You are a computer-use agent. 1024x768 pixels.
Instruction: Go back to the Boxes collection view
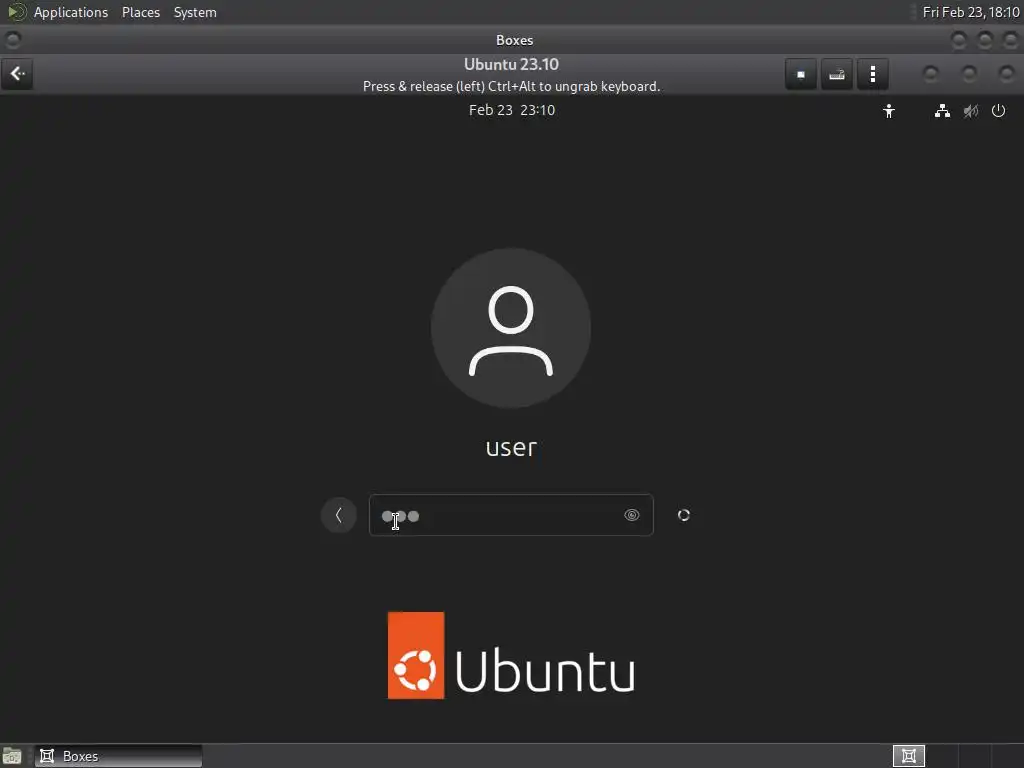pos(17,74)
